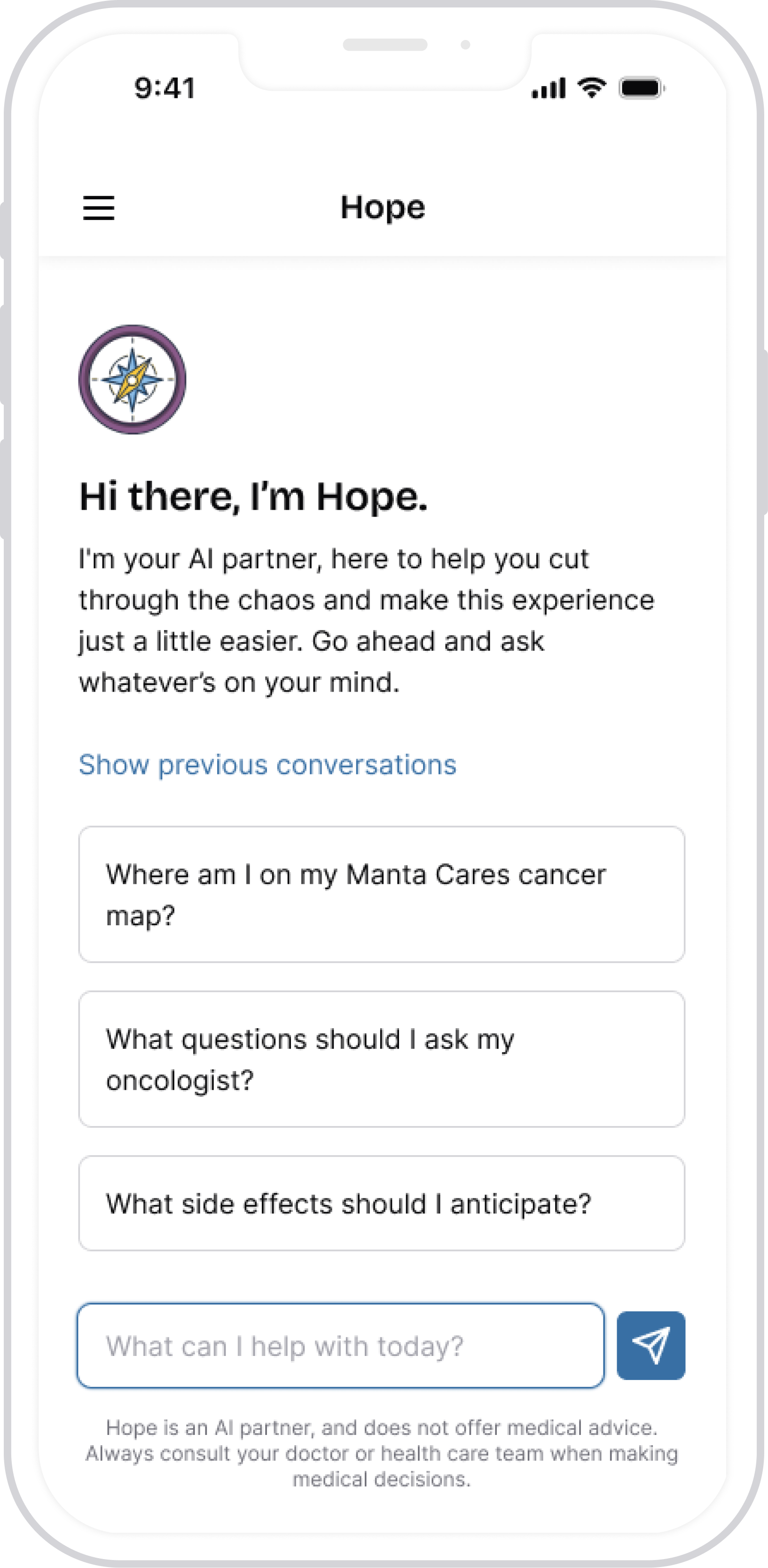Screen dimensions: 768x1568
Task: Tap the speaker grille in the notch
Action: [x=384, y=45]
